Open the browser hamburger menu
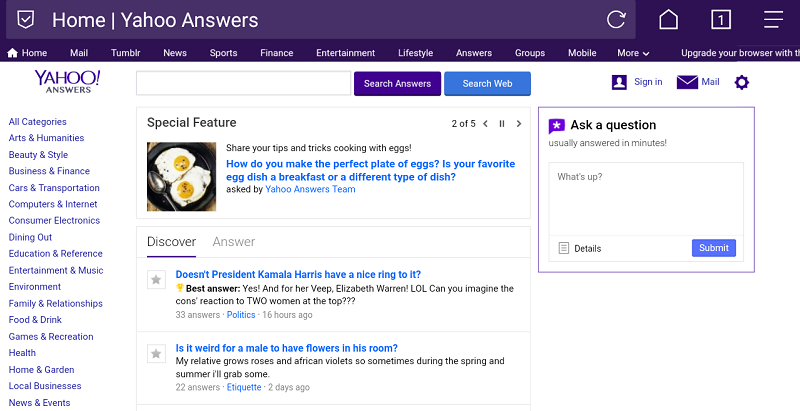The width and height of the screenshot is (800, 411). (x=773, y=20)
